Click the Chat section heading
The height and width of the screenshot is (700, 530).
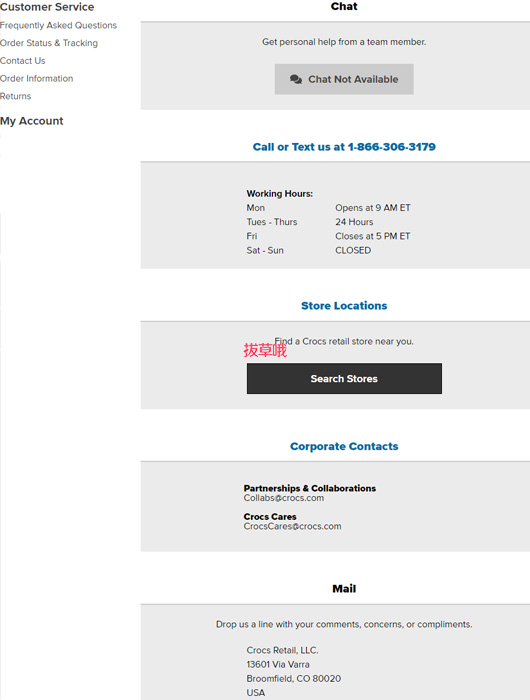point(344,6)
